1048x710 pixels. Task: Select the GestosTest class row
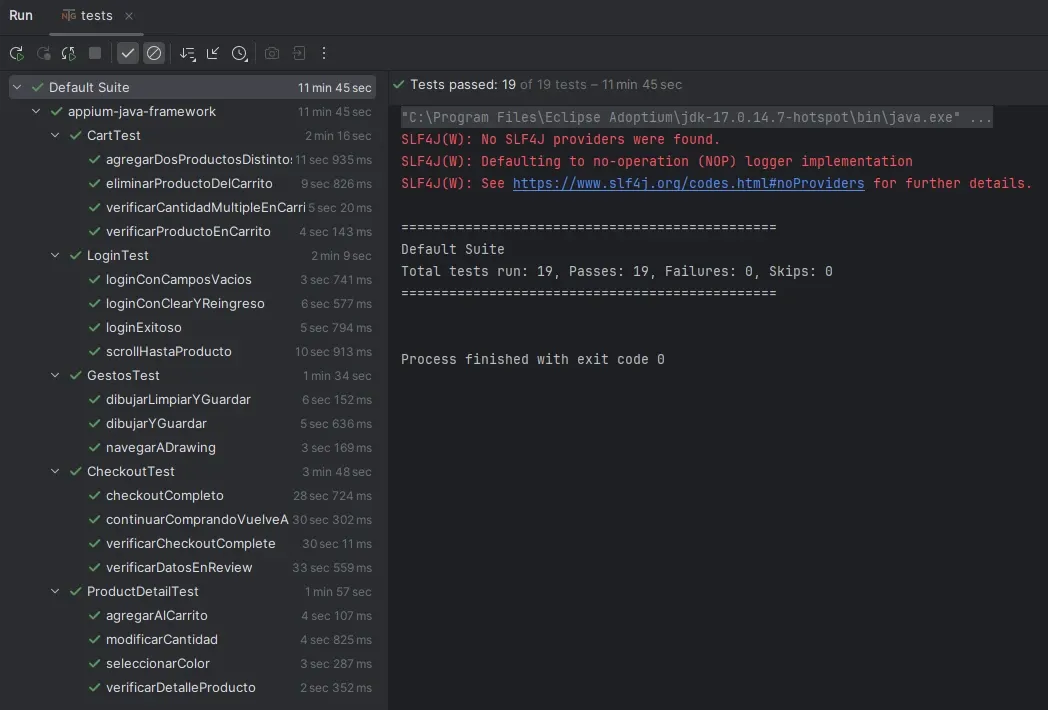point(192,376)
